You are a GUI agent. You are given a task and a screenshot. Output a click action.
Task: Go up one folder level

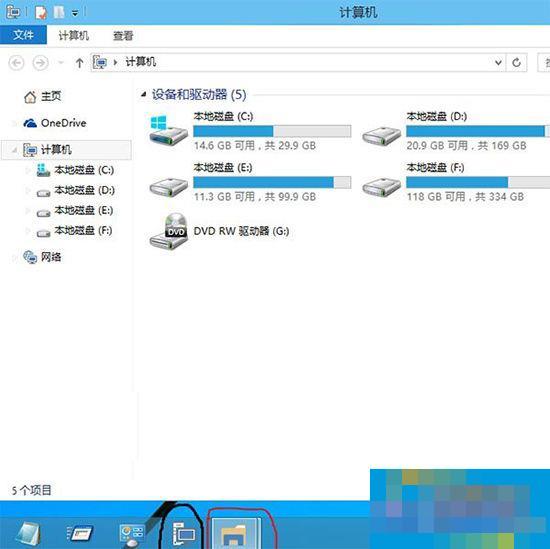(x=79, y=63)
